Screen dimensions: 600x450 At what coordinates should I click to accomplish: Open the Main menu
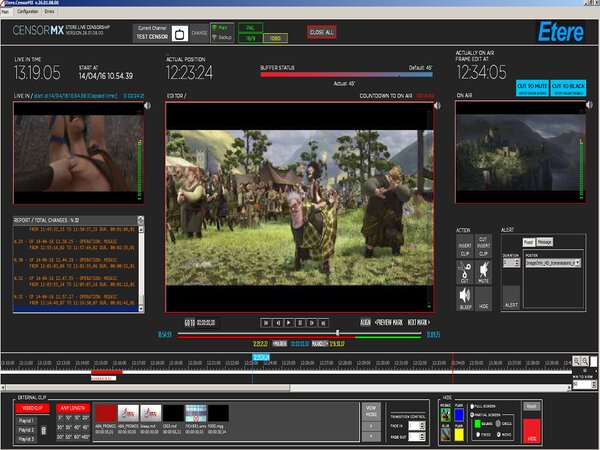[5, 11]
